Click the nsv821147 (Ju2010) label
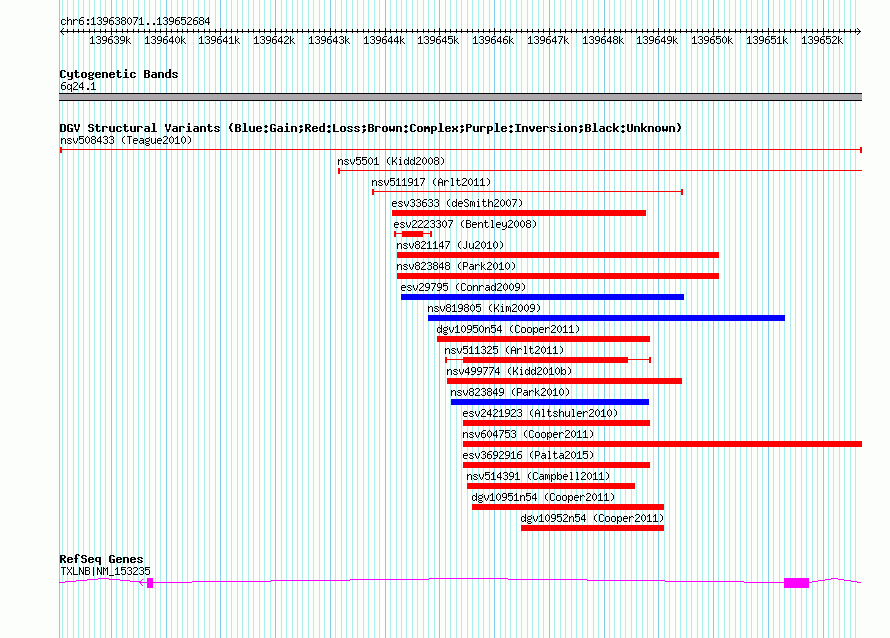This screenshot has width=890, height=638. pyautogui.click(x=450, y=245)
